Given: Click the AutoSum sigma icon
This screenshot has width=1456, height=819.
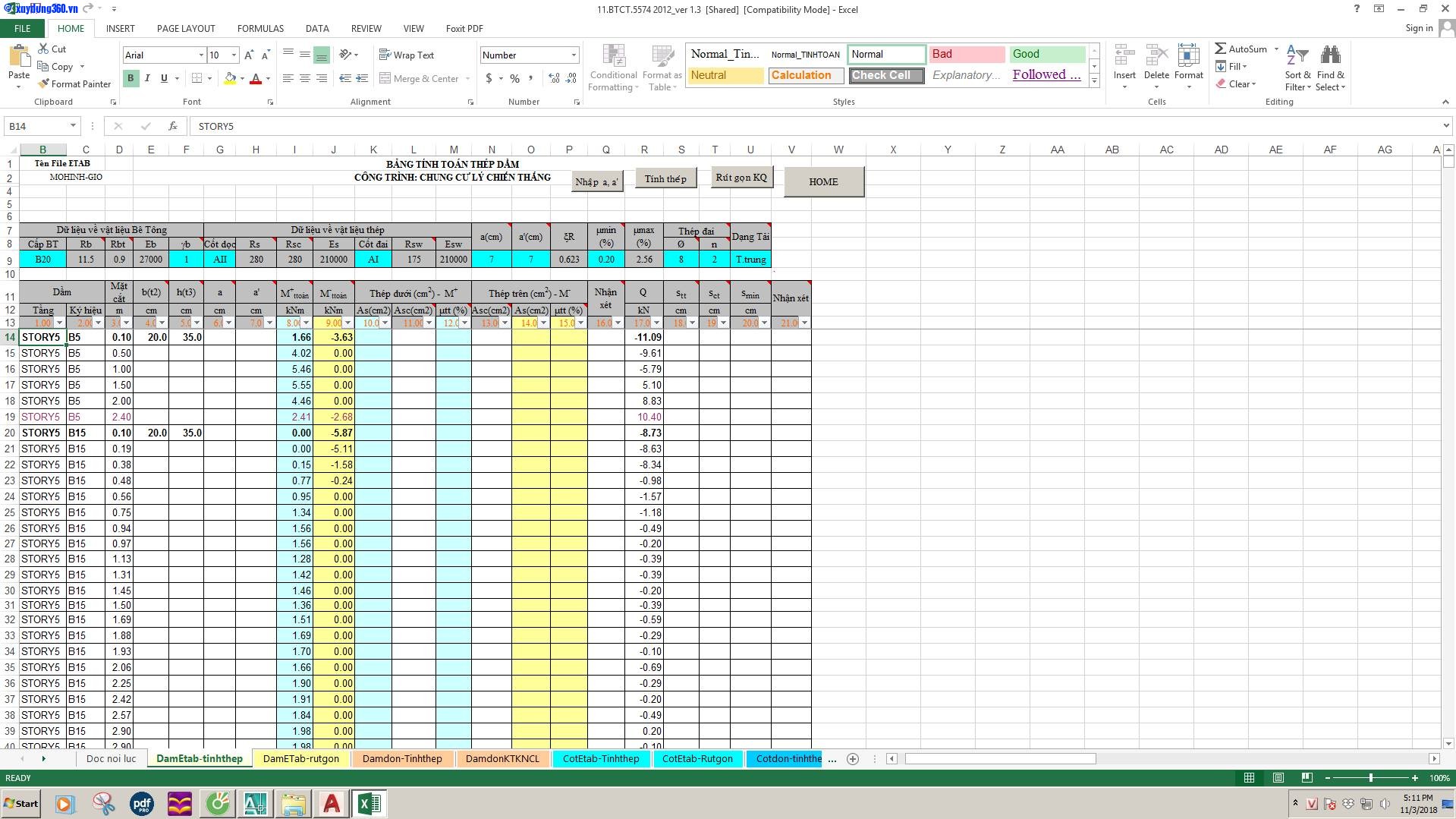Looking at the screenshot, I should pos(1221,49).
